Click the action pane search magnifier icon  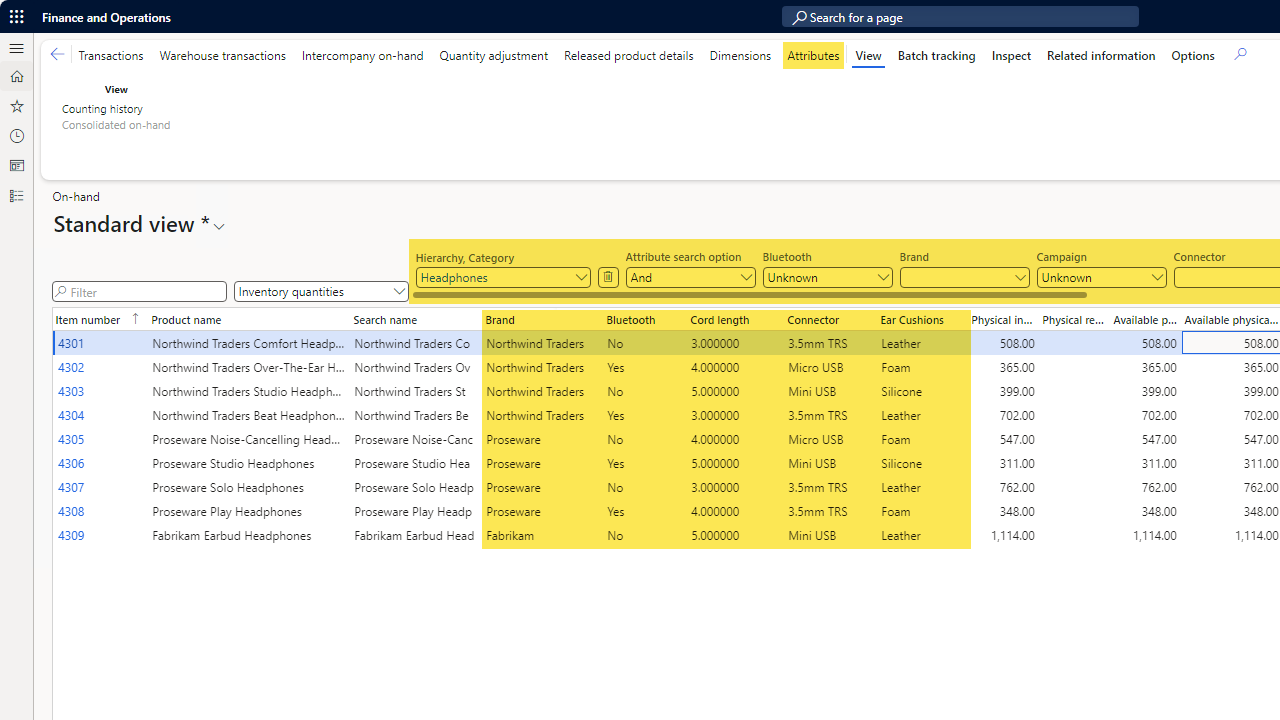pos(1240,55)
